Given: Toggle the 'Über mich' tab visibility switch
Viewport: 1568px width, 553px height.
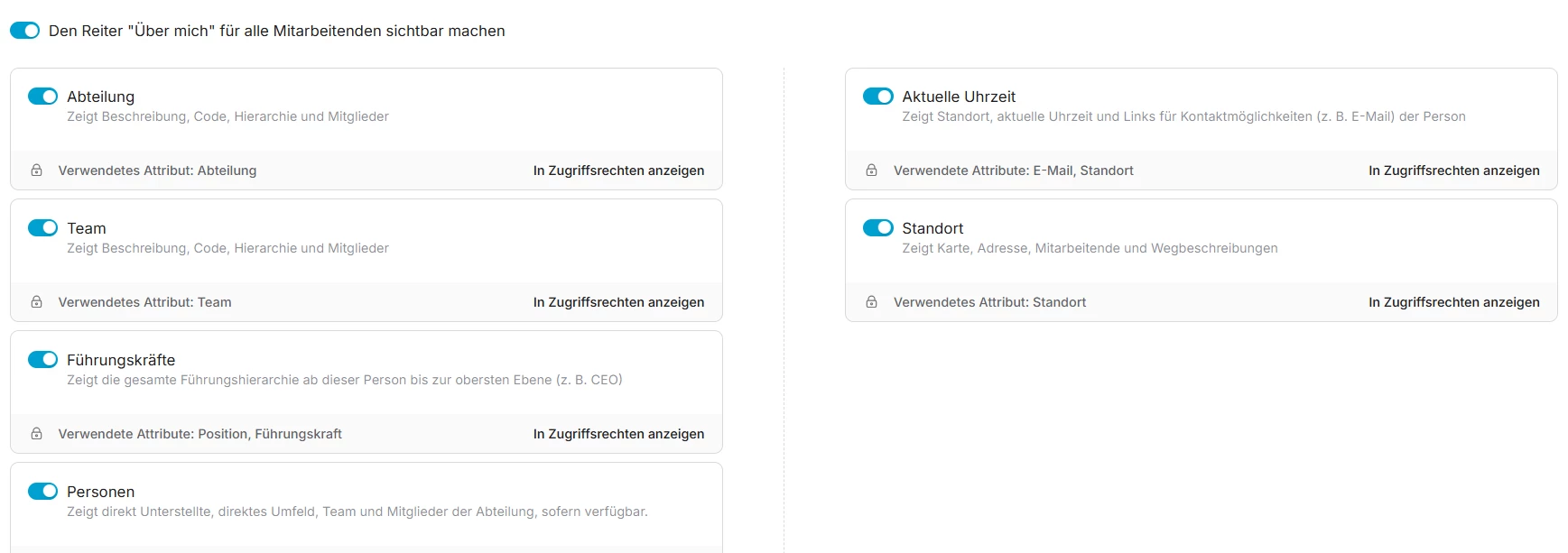Looking at the screenshot, I should tap(25, 31).
